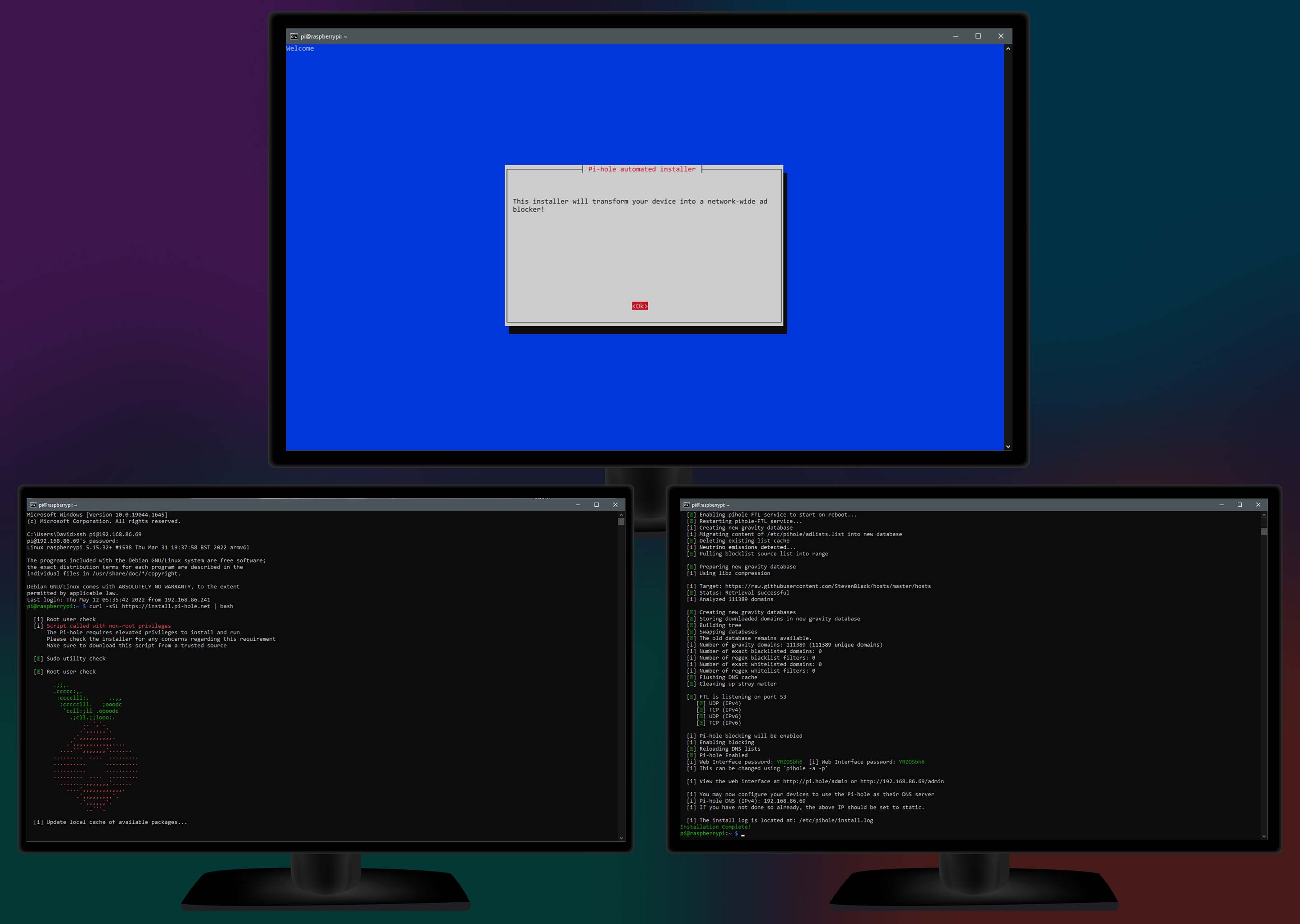Click the scroll-up arrow in the bottom-right terminal
The width and height of the screenshot is (1300, 924).
point(1264,514)
